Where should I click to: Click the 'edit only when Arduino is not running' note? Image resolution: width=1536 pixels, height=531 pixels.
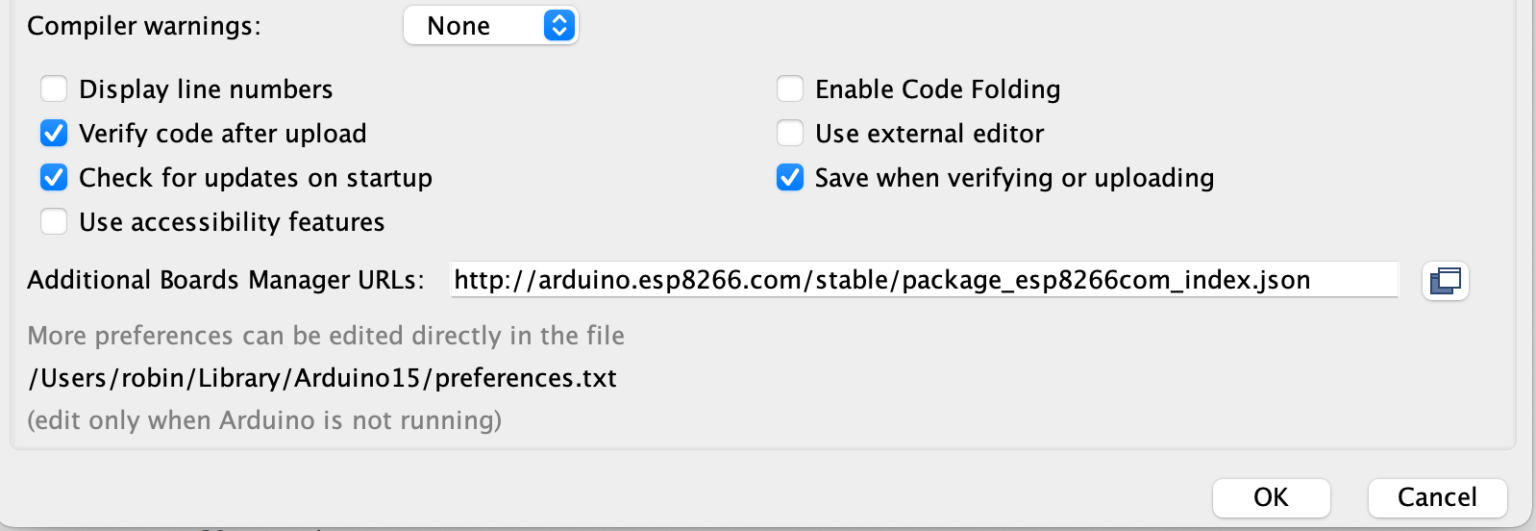264,421
